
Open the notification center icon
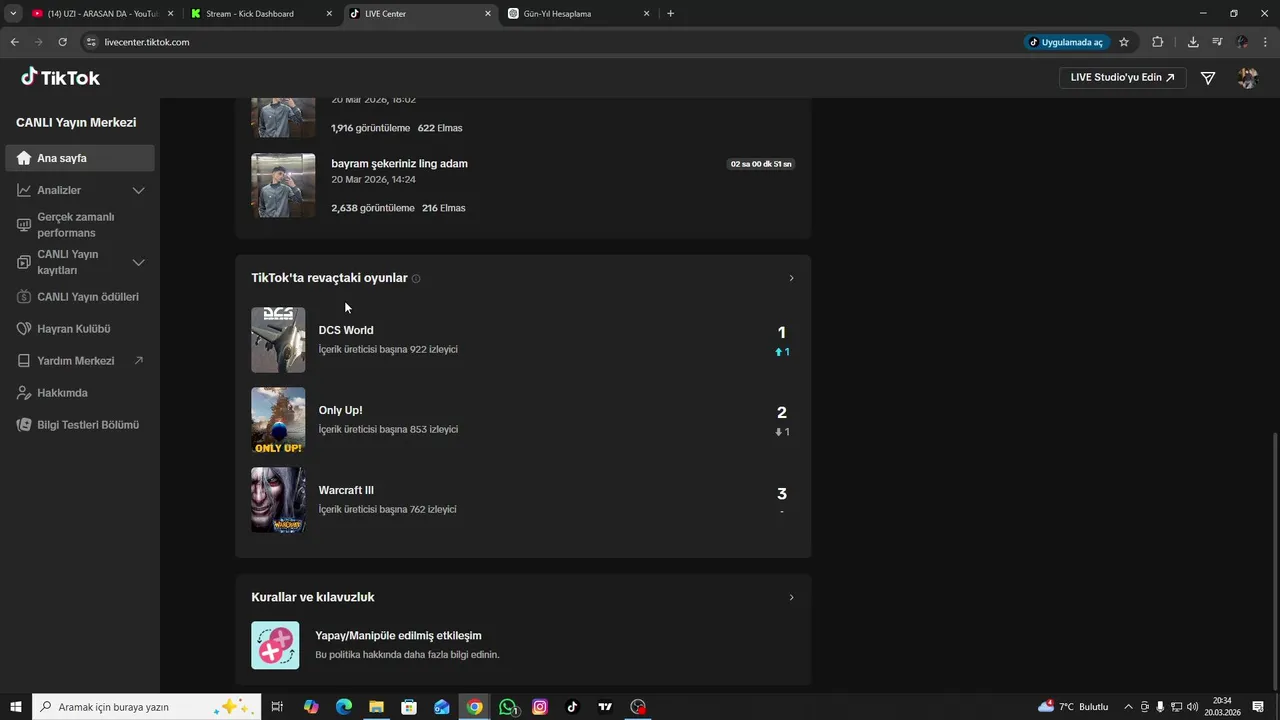[x=1258, y=707]
